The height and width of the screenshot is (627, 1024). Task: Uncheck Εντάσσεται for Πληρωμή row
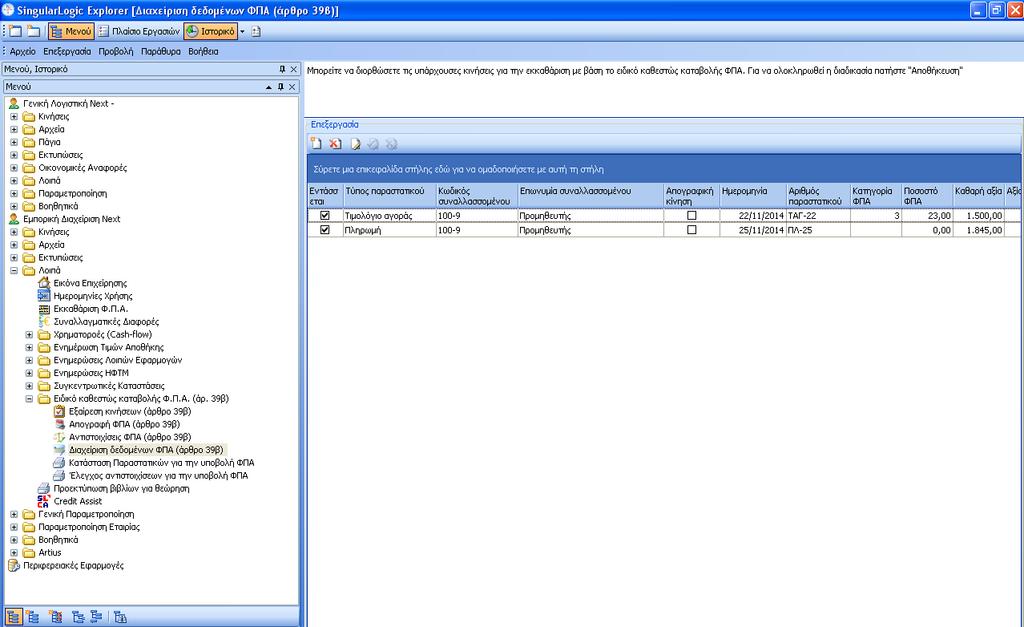(x=325, y=230)
